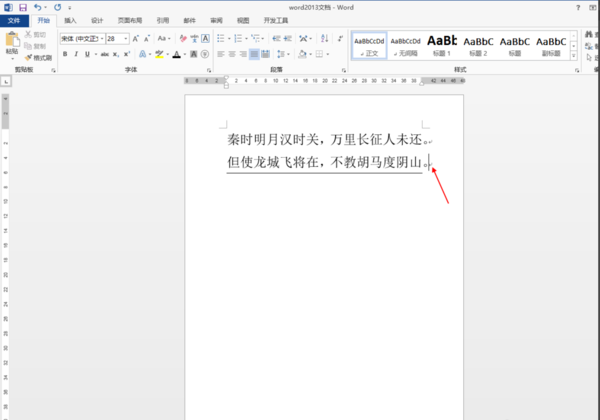Toggle Subscript formatting
The width and height of the screenshot is (600, 420).
click(116, 54)
